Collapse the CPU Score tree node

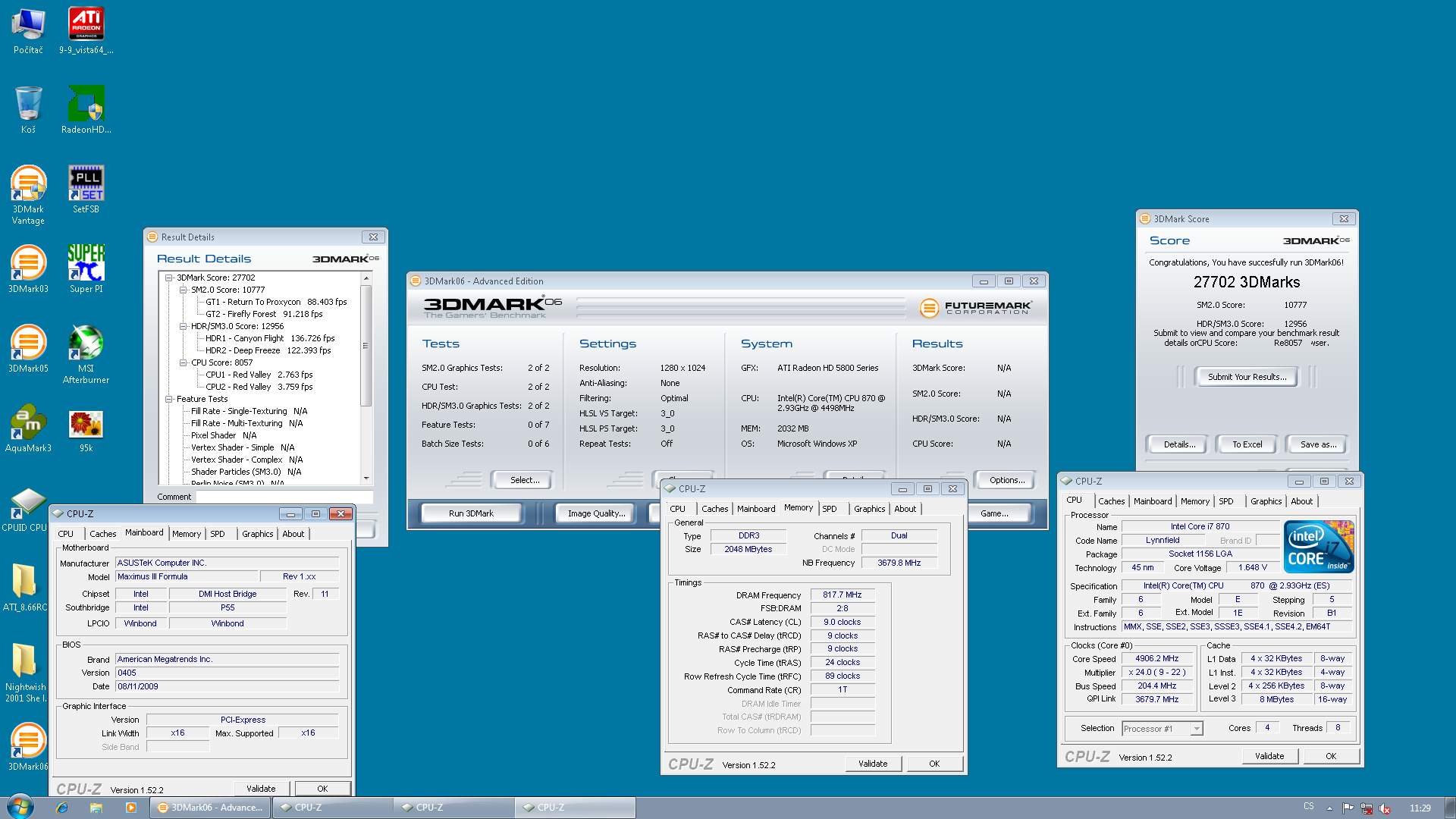point(184,362)
